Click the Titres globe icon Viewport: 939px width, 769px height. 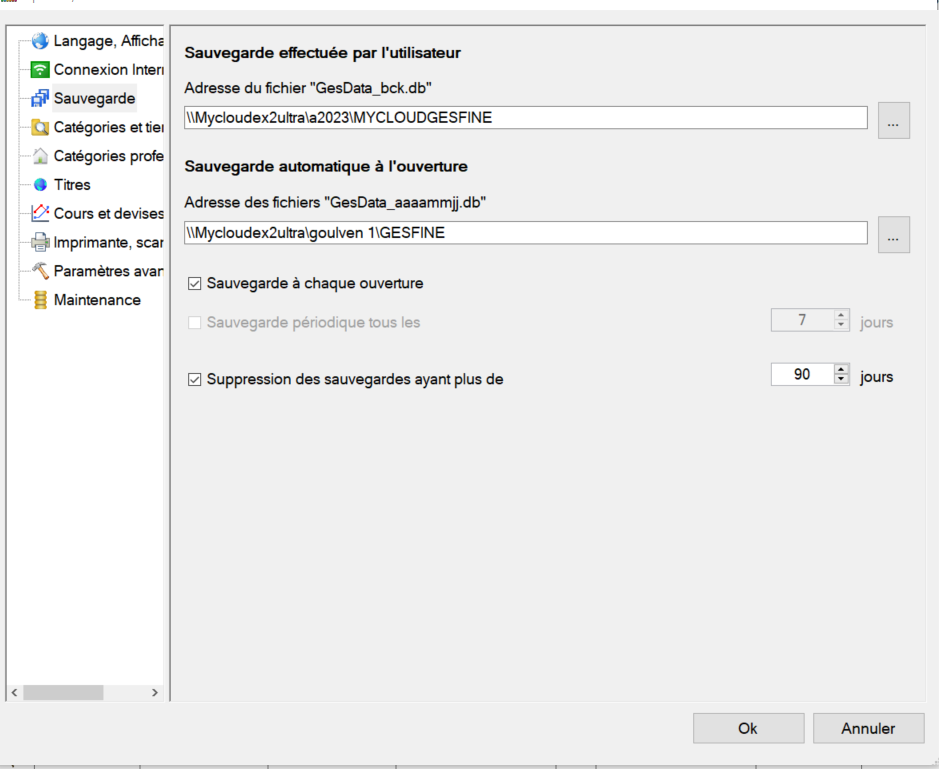[x=40, y=185]
